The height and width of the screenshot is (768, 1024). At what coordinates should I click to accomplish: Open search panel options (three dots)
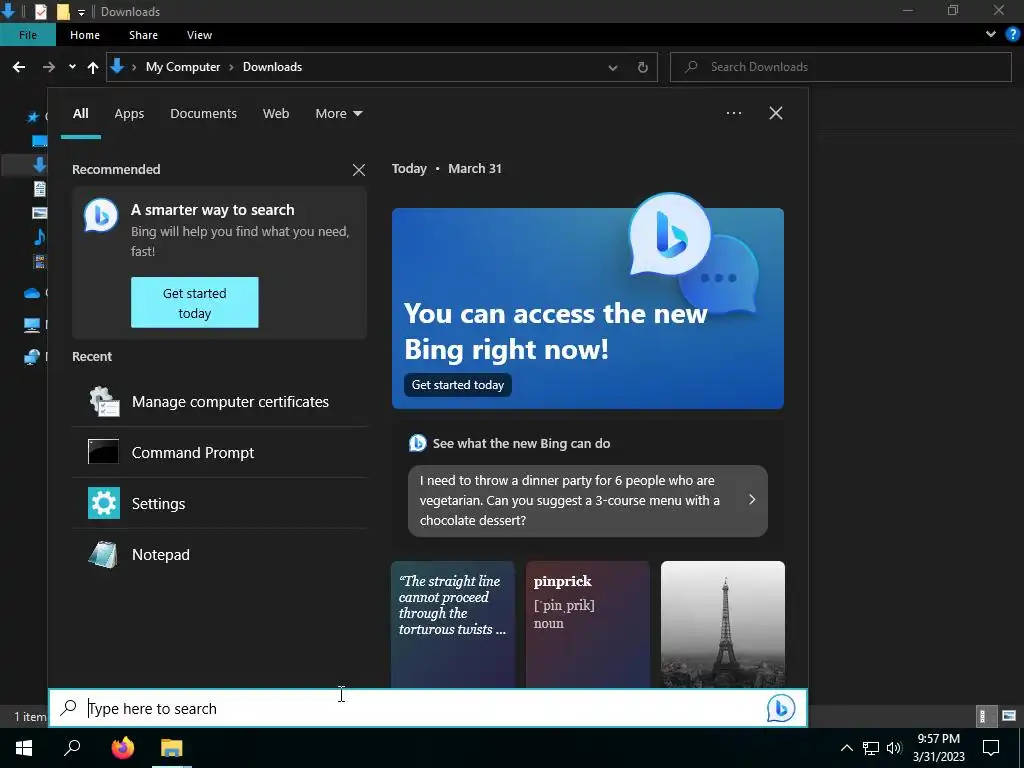(x=733, y=113)
